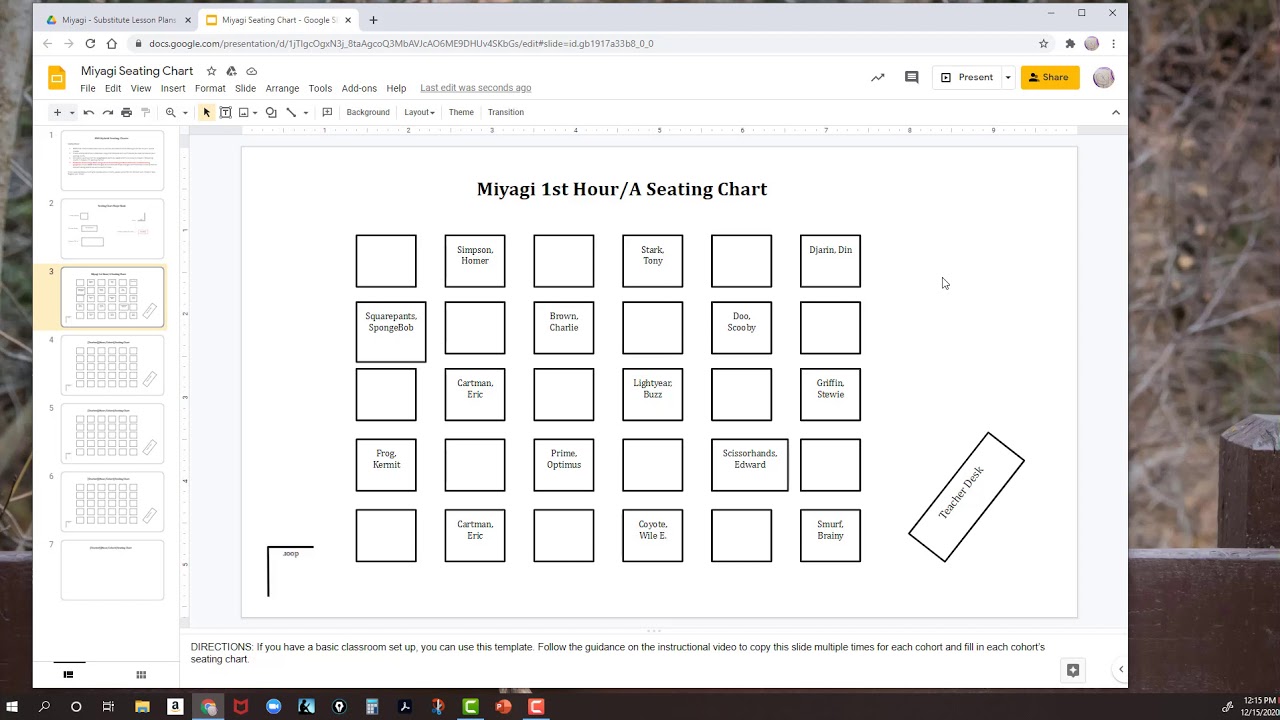
Task: Open the new slide layout dropdown arrow
Action: (72, 112)
